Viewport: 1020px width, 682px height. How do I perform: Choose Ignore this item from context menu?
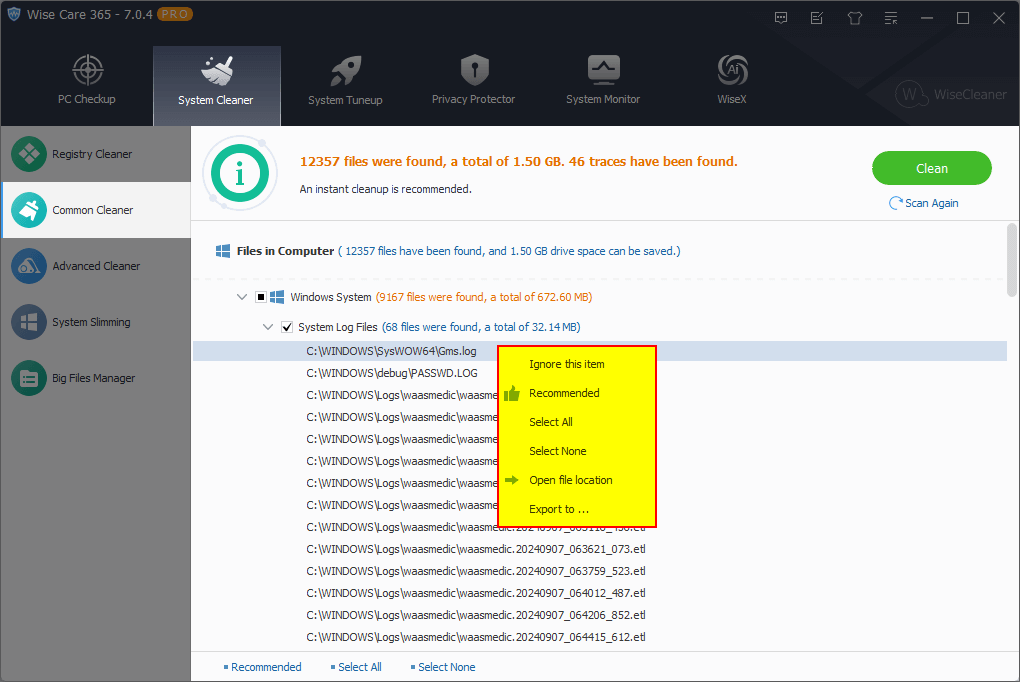coord(577,364)
